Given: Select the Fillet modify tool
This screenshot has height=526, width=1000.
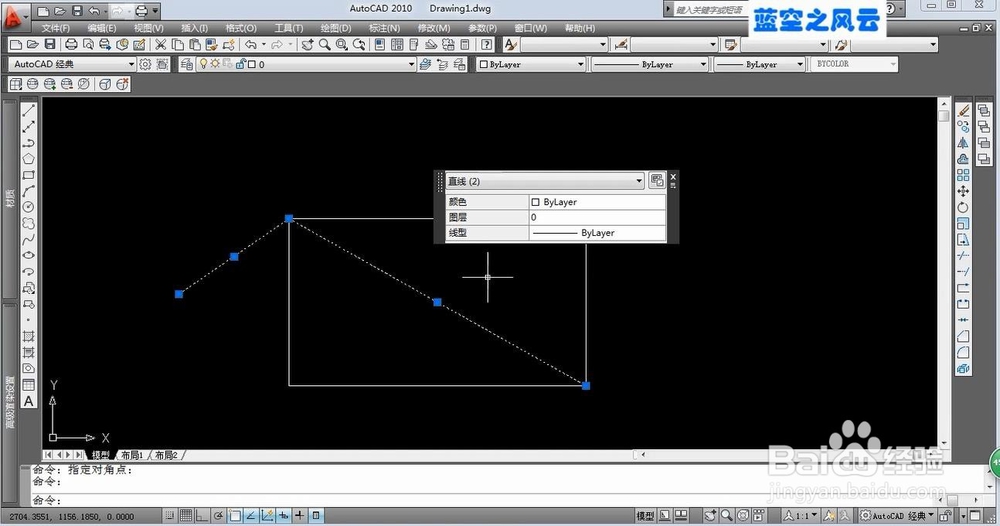Looking at the screenshot, I should (x=963, y=352).
